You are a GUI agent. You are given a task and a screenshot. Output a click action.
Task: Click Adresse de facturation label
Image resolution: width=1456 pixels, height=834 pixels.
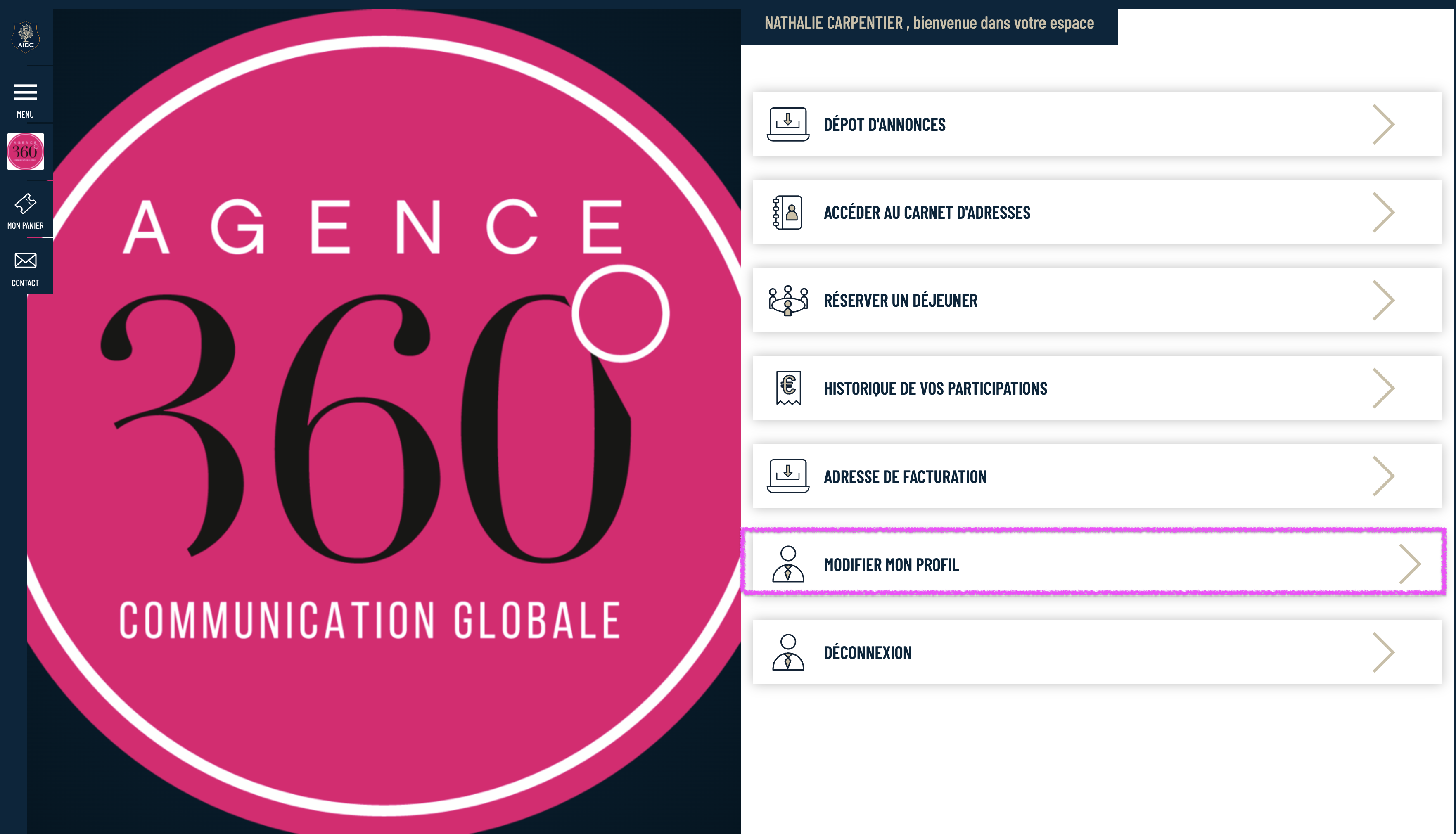pos(904,476)
